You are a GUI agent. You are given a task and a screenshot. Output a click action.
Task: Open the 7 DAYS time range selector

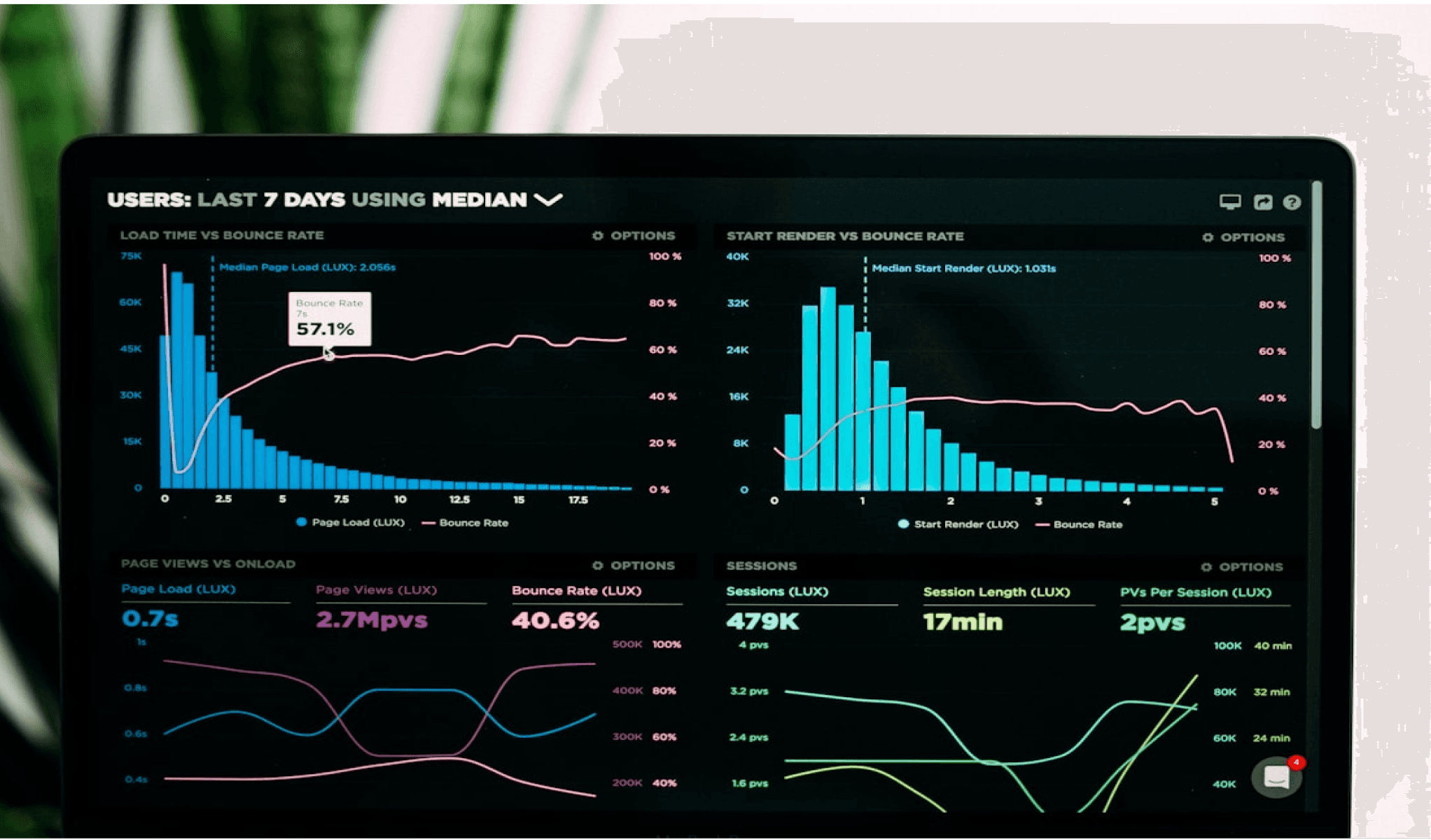coord(305,200)
